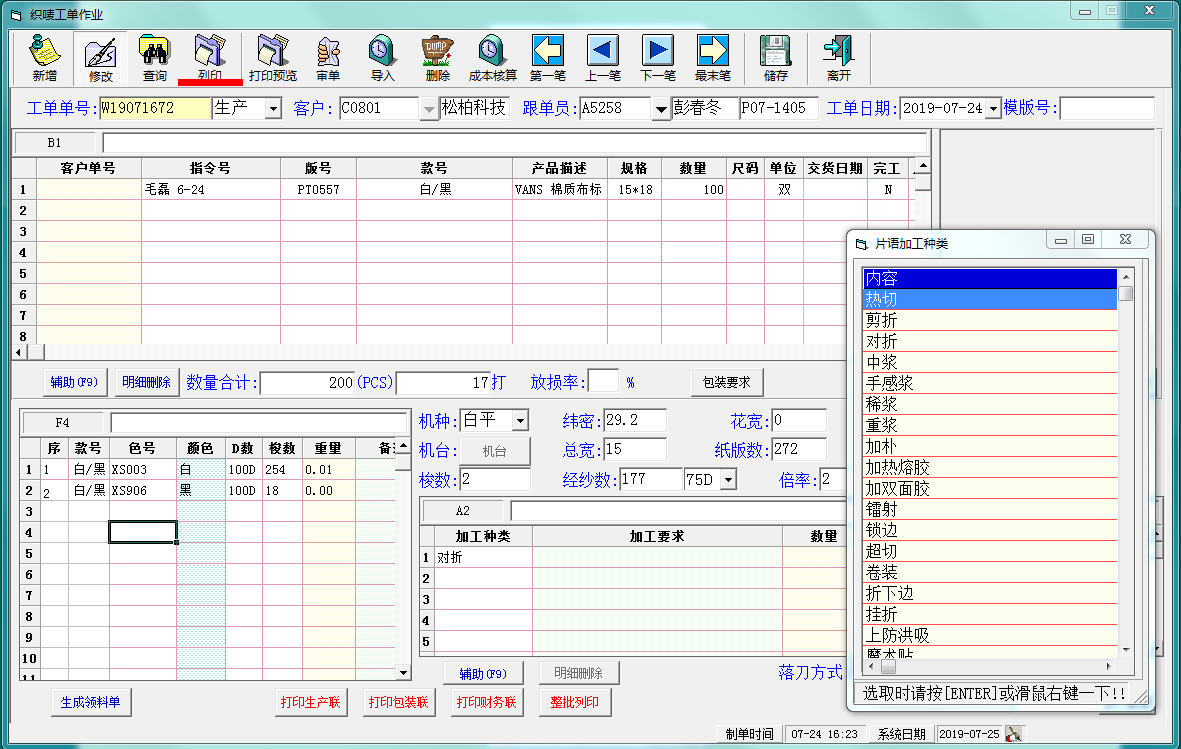The width and height of the screenshot is (1181, 749).
Task: Click the 打印财务联 button
Action: pos(487,702)
